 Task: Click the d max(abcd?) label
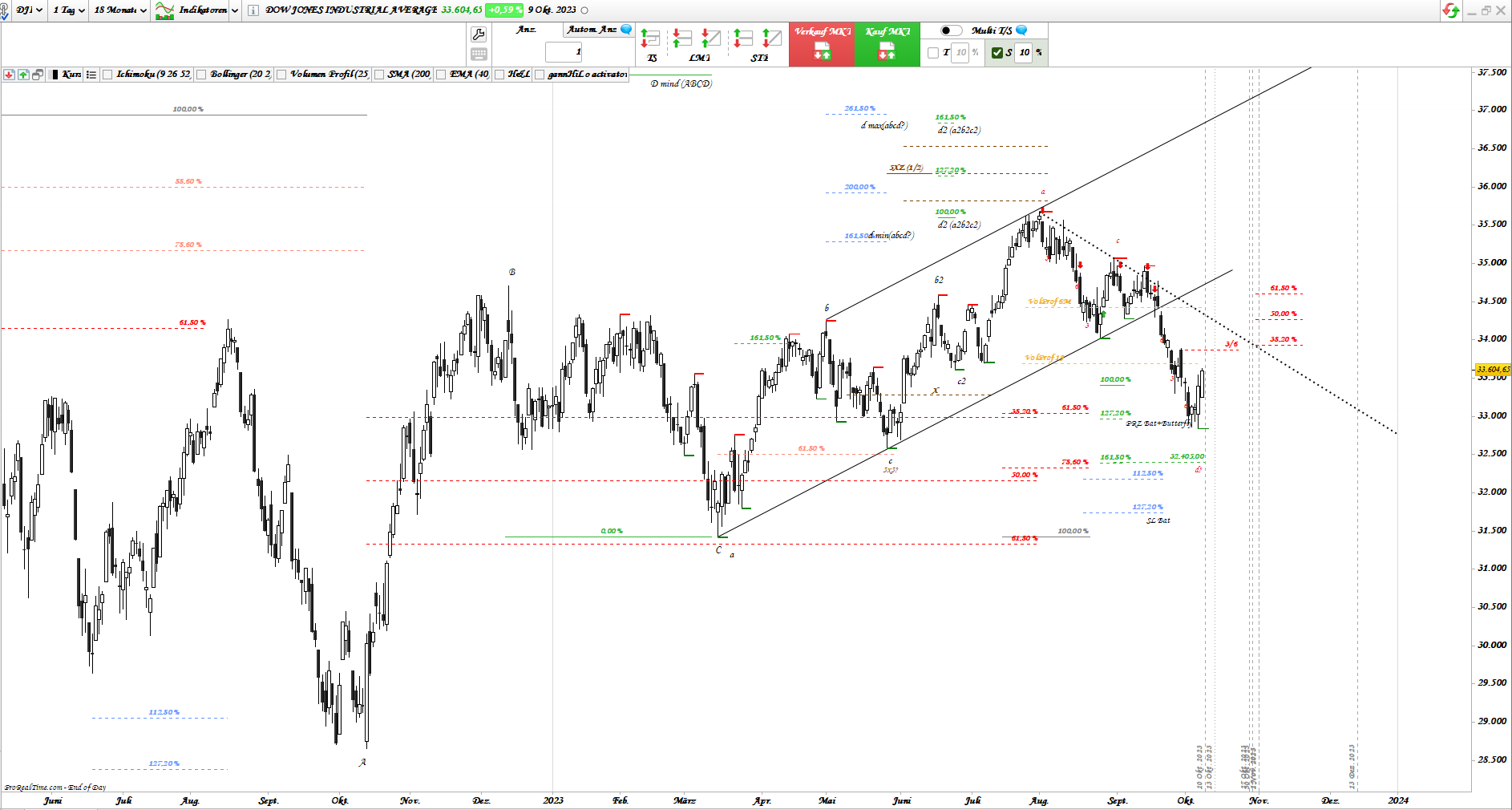pos(884,125)
